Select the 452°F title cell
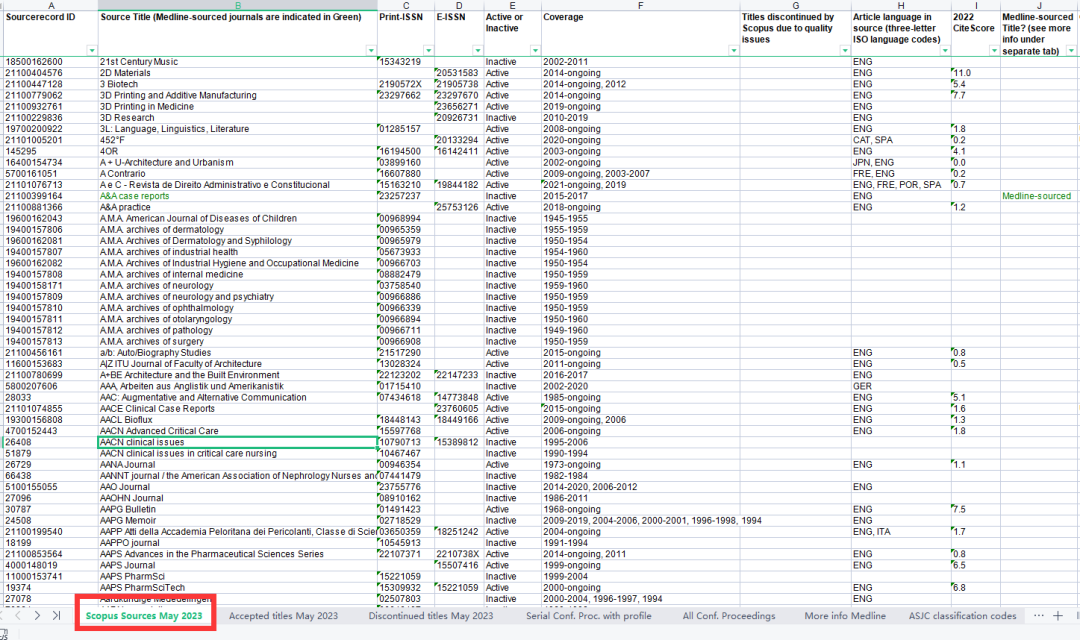 pos(238,140)
